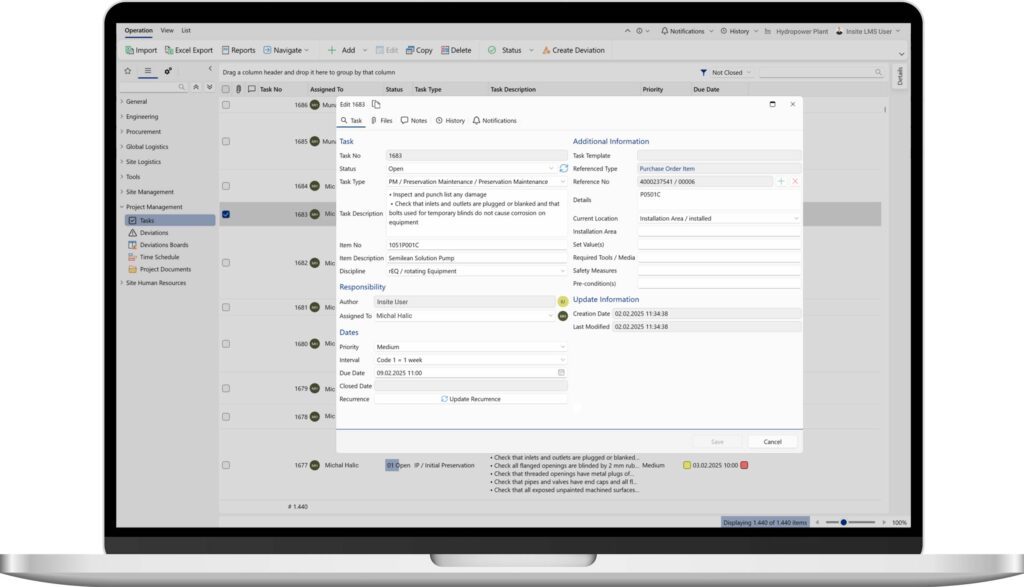Open the Not Closed filter dropdown
This screenshot has height=587, width=1024.
[726, 72]
